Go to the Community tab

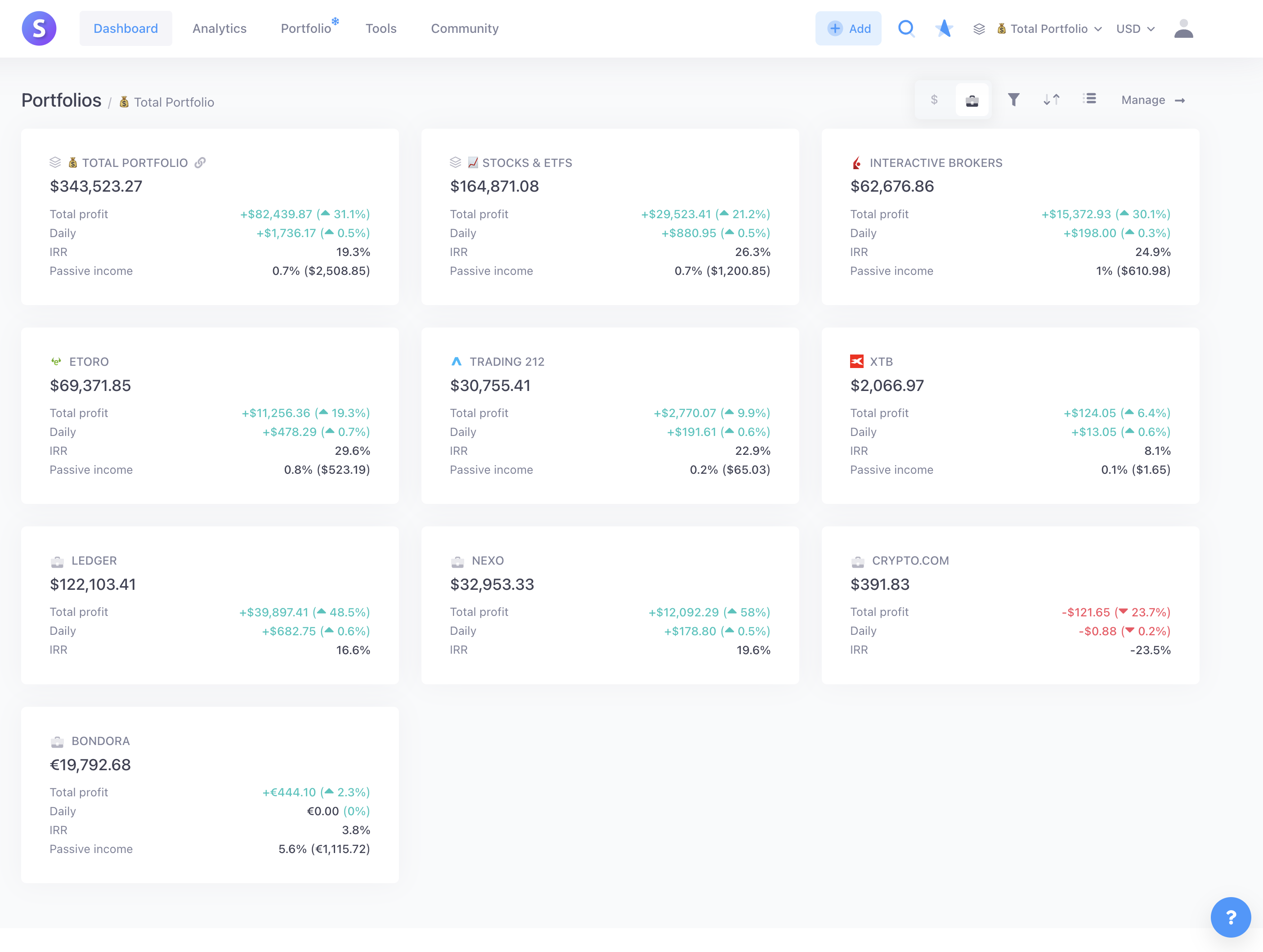click(464, 28)
